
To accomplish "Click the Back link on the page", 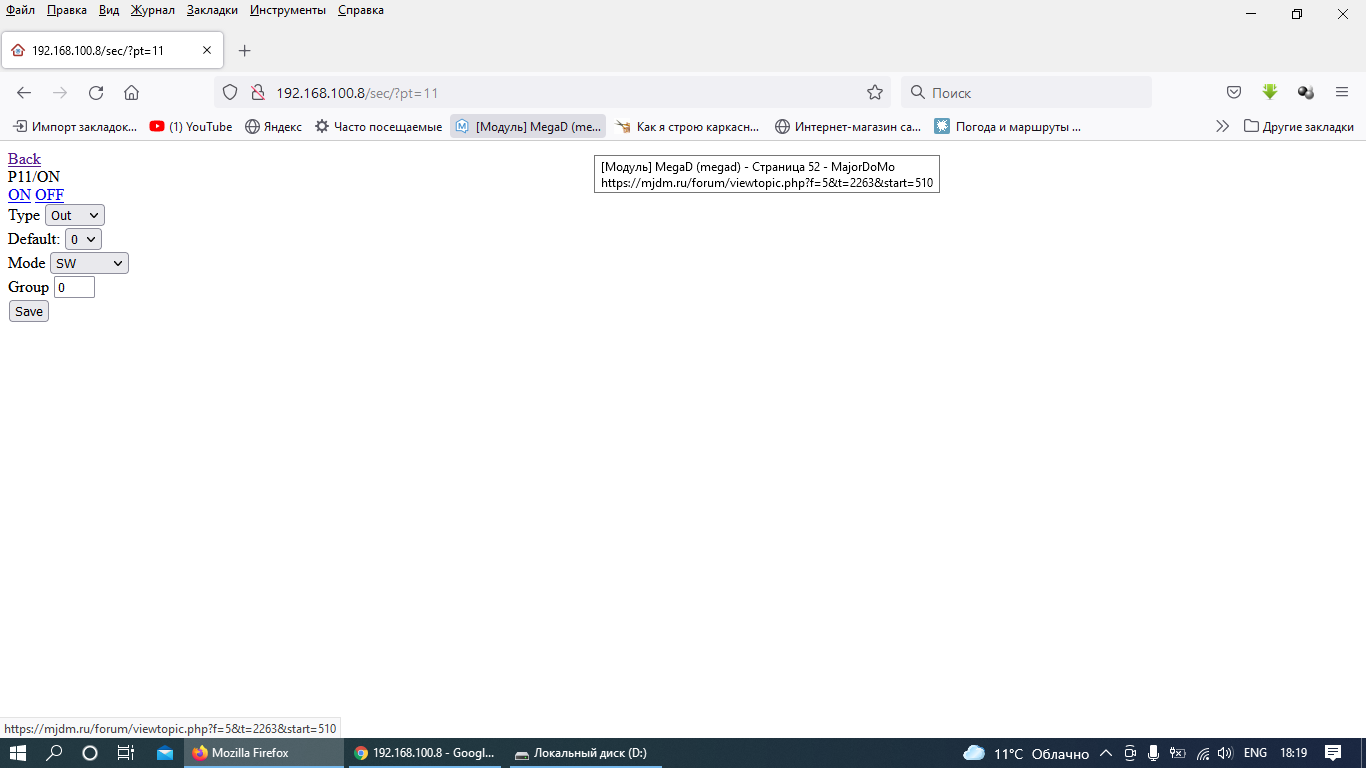I will [24, 159].
